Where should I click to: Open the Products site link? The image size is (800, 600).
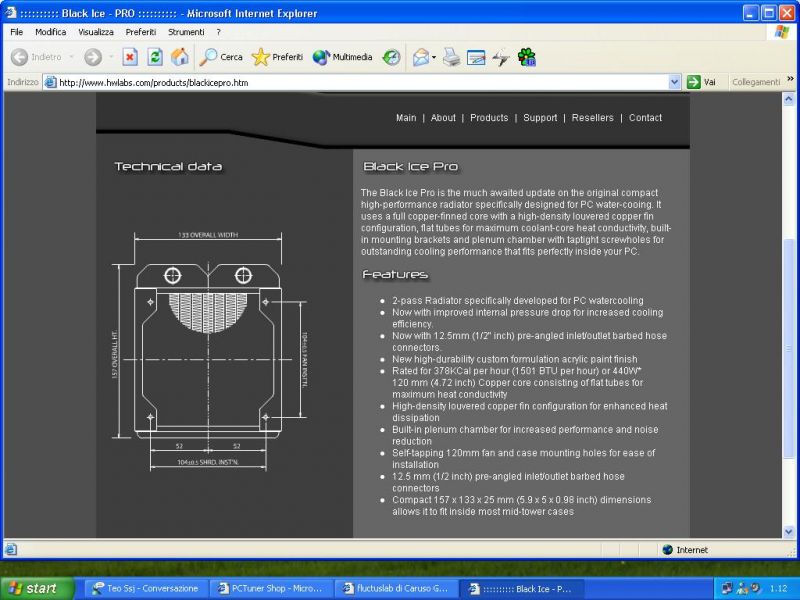coord(489,118)
